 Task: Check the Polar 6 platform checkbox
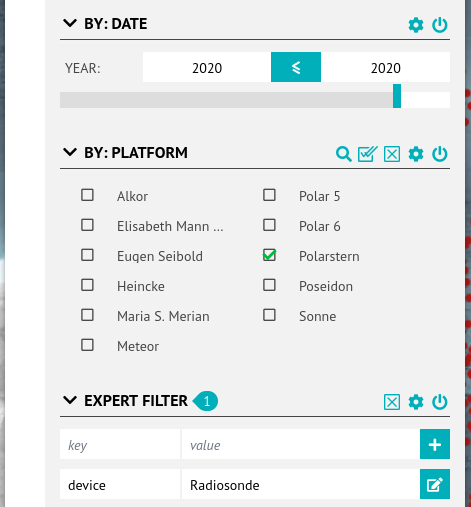269,225
